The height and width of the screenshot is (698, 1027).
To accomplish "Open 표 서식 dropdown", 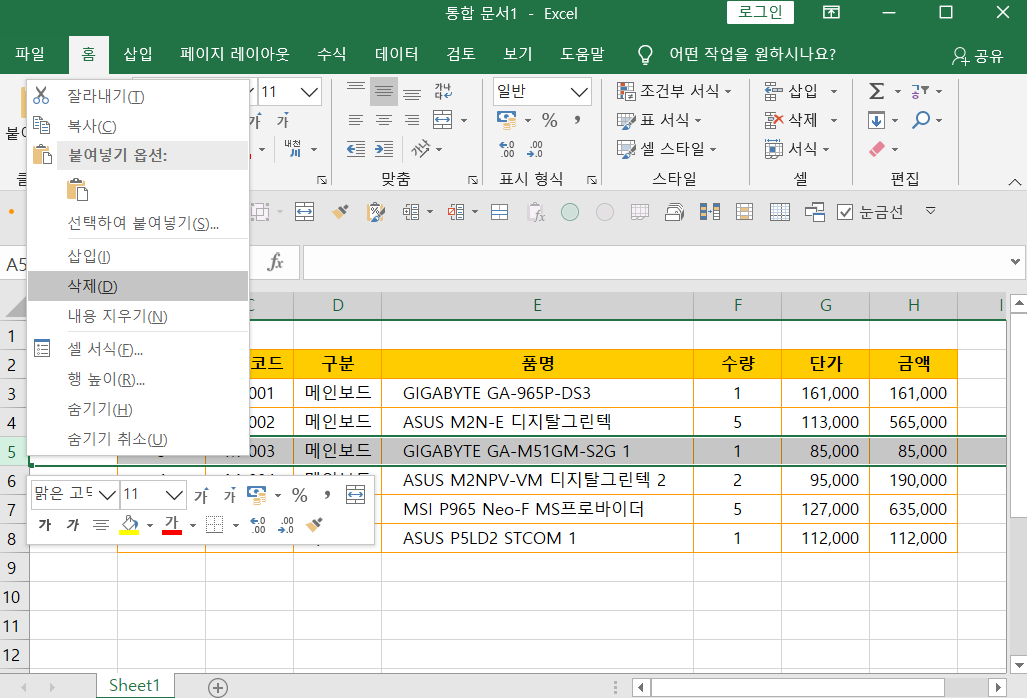I will click(659, 120).
